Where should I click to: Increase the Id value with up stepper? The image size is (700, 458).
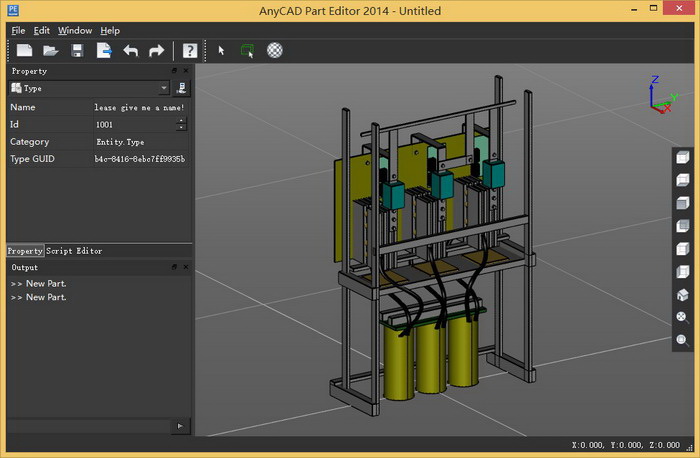coord(181,121)
